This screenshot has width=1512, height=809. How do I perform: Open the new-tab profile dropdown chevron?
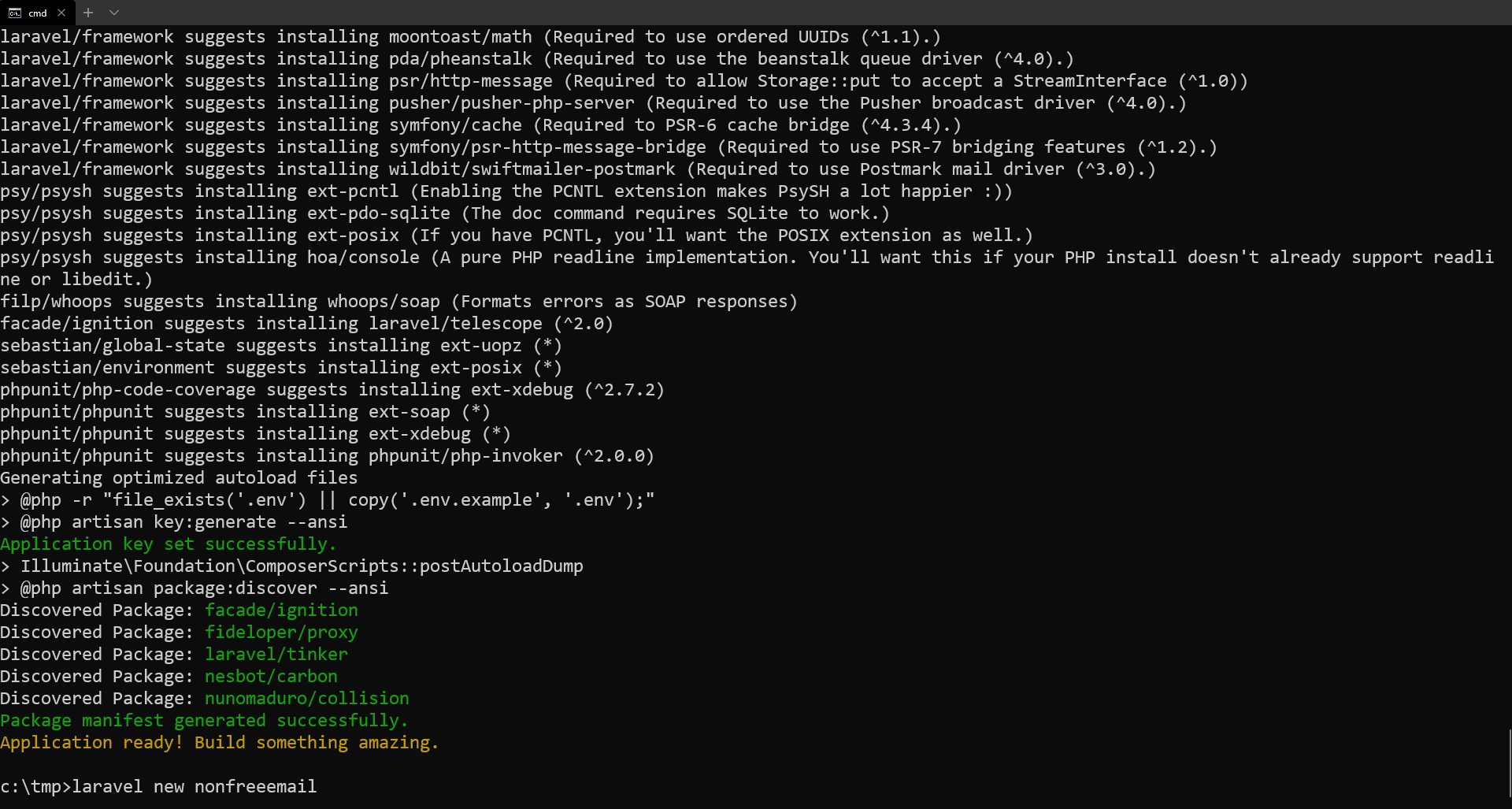pyautogui.click(x=114, y=13)
